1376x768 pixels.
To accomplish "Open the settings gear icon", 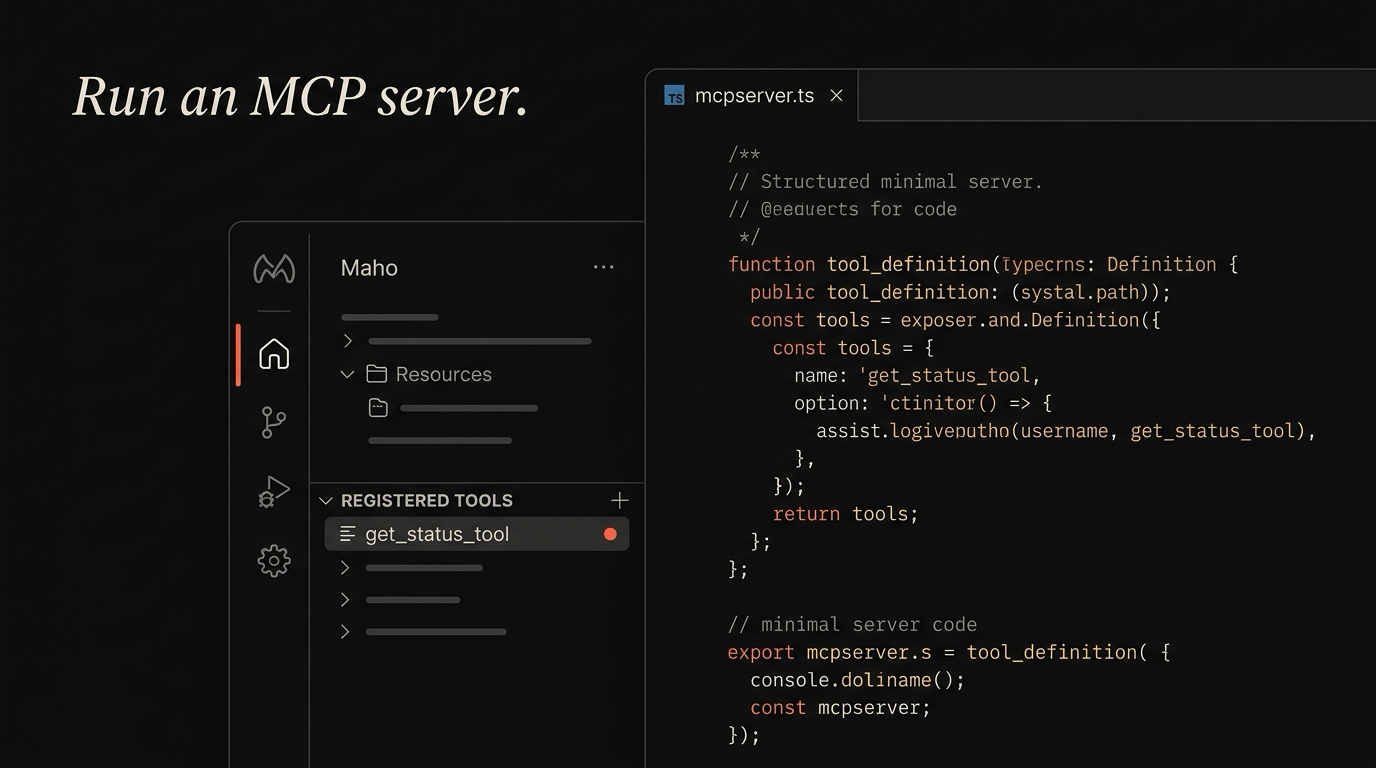I will tap(274, 560).
